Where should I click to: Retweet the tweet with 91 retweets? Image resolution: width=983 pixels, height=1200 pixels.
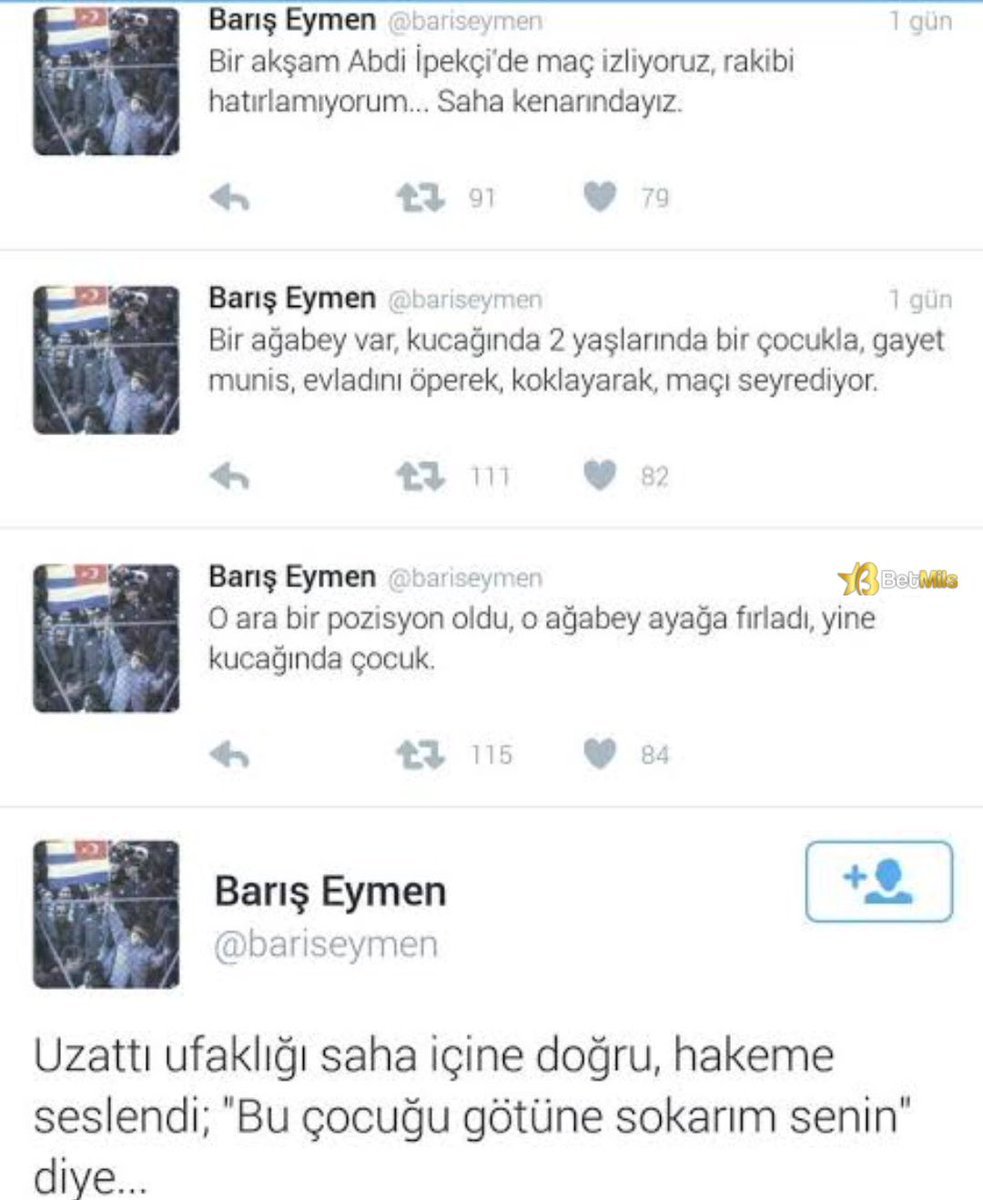[420, 199]
